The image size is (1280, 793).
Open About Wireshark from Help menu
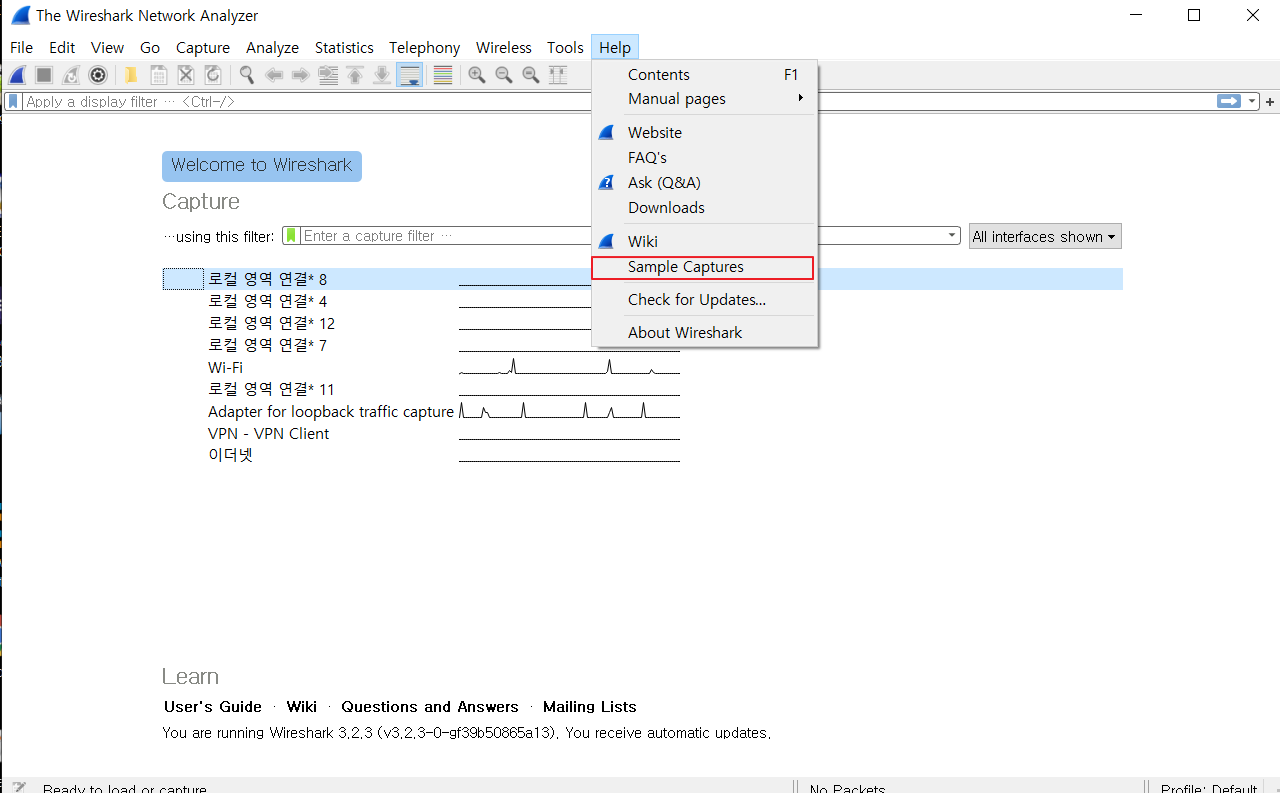click(705, 332)
